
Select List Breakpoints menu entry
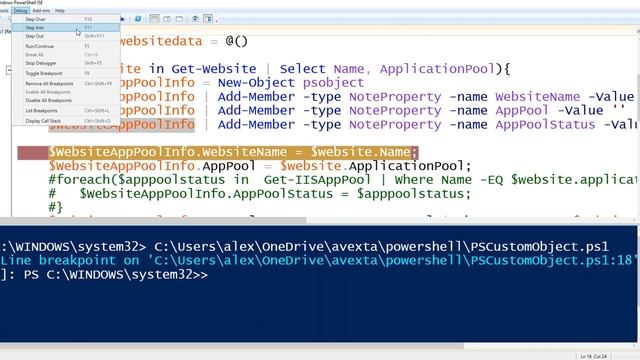(x=66, y=111)
